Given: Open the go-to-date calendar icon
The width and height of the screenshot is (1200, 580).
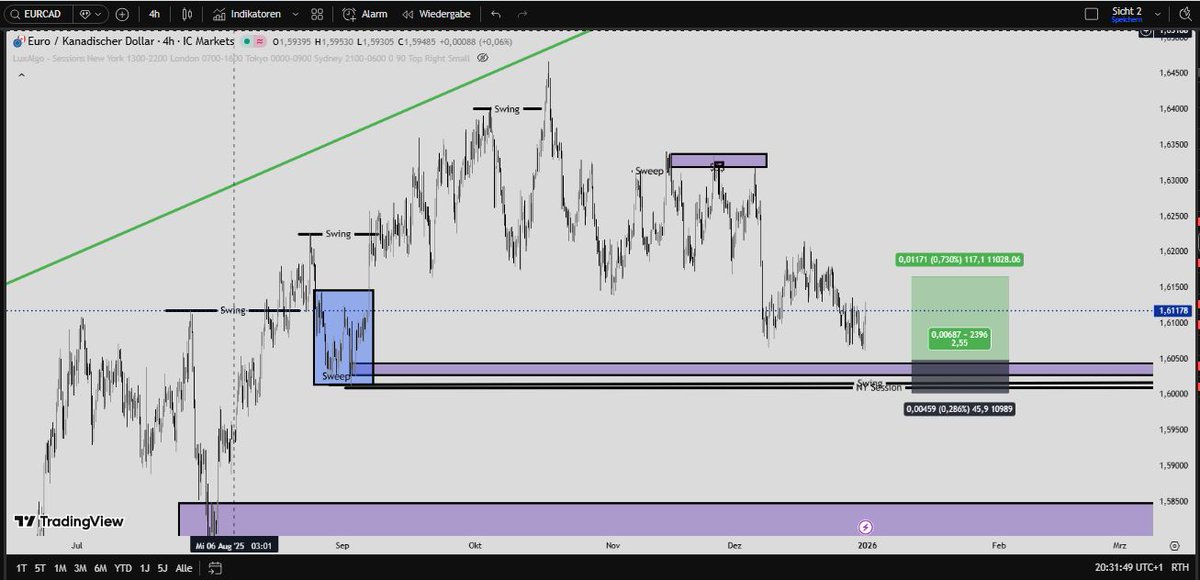Looking at the screenshot, I should tap(215, 568).
